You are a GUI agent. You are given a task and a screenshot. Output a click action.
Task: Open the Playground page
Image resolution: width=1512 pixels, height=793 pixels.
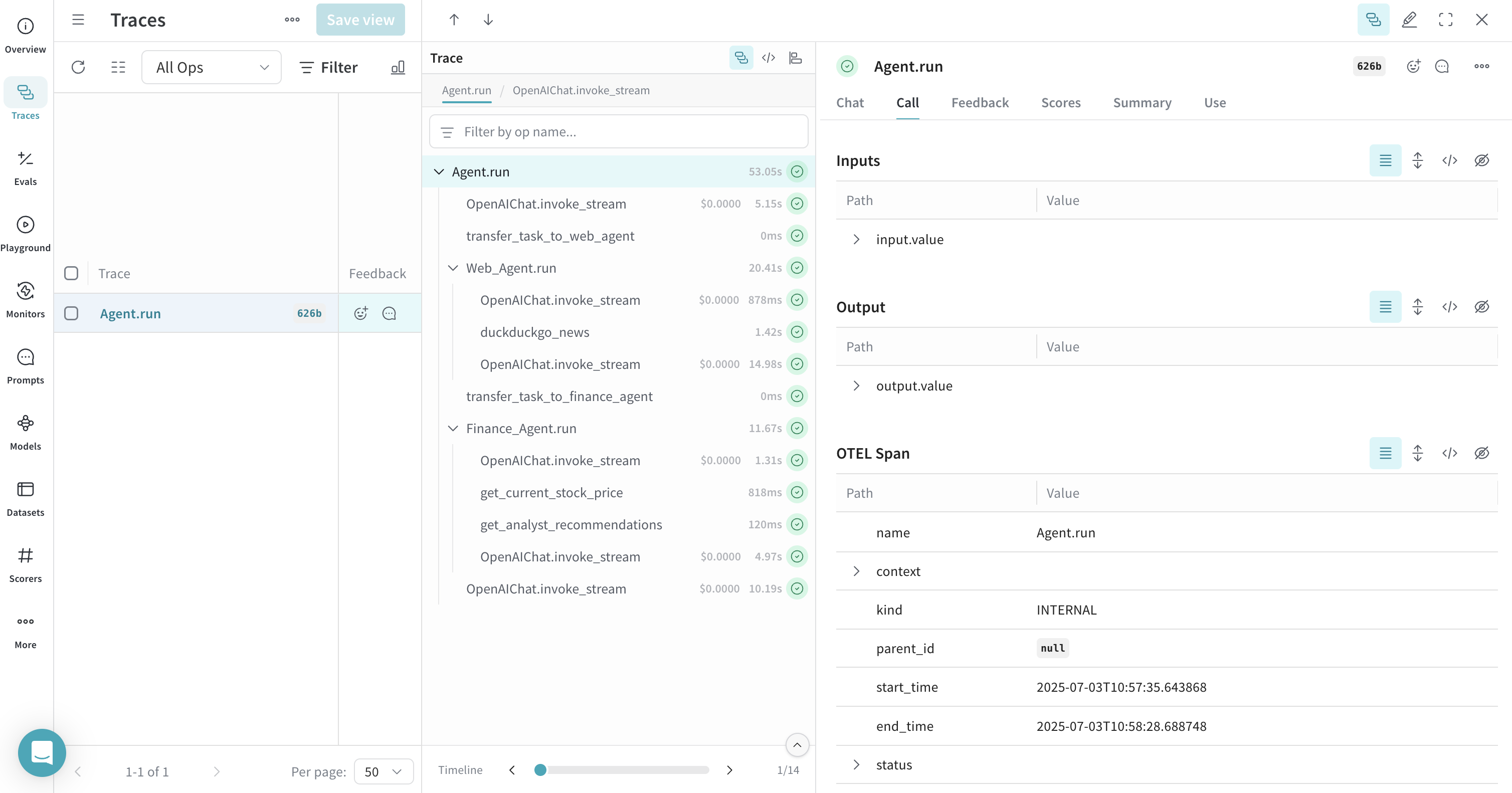(x=25, y=234)
